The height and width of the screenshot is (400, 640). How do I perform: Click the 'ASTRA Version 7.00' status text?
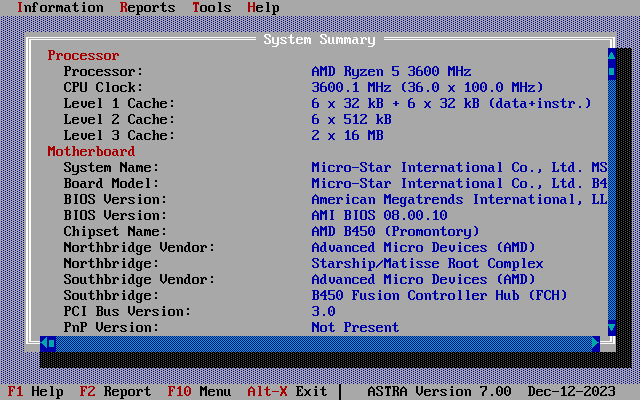tap(439, 391)
